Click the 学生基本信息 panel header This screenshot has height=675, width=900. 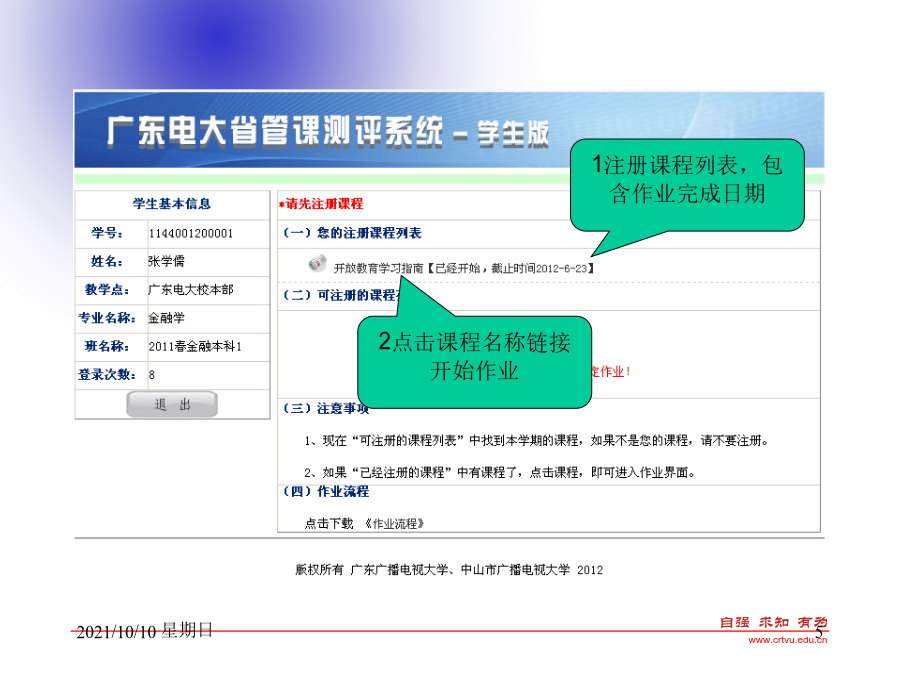pyautogui.click(x=172, y=204)
